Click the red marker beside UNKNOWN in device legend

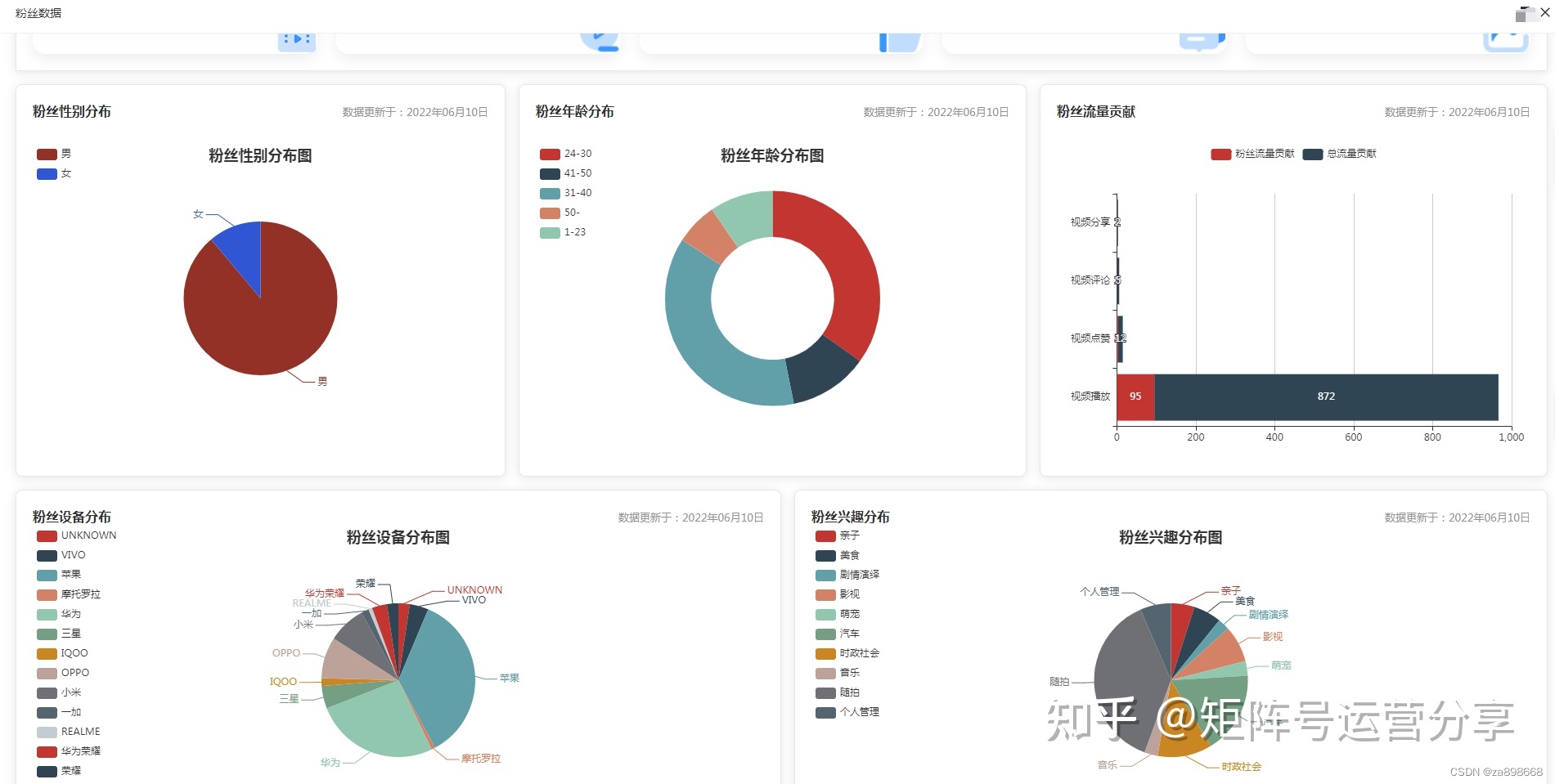(x=45, y=535)
